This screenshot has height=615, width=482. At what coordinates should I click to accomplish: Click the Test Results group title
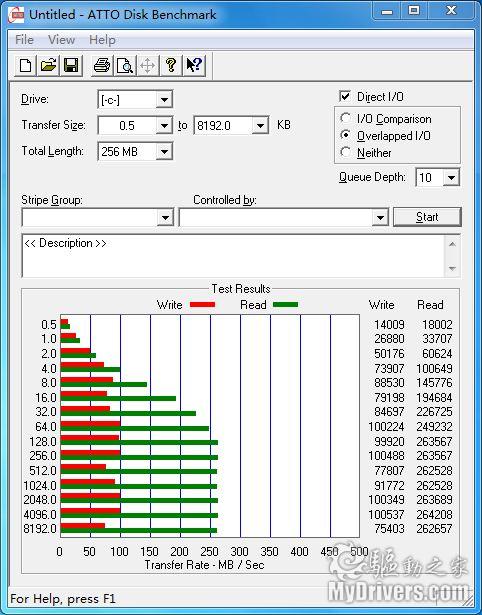pos(241,289)
